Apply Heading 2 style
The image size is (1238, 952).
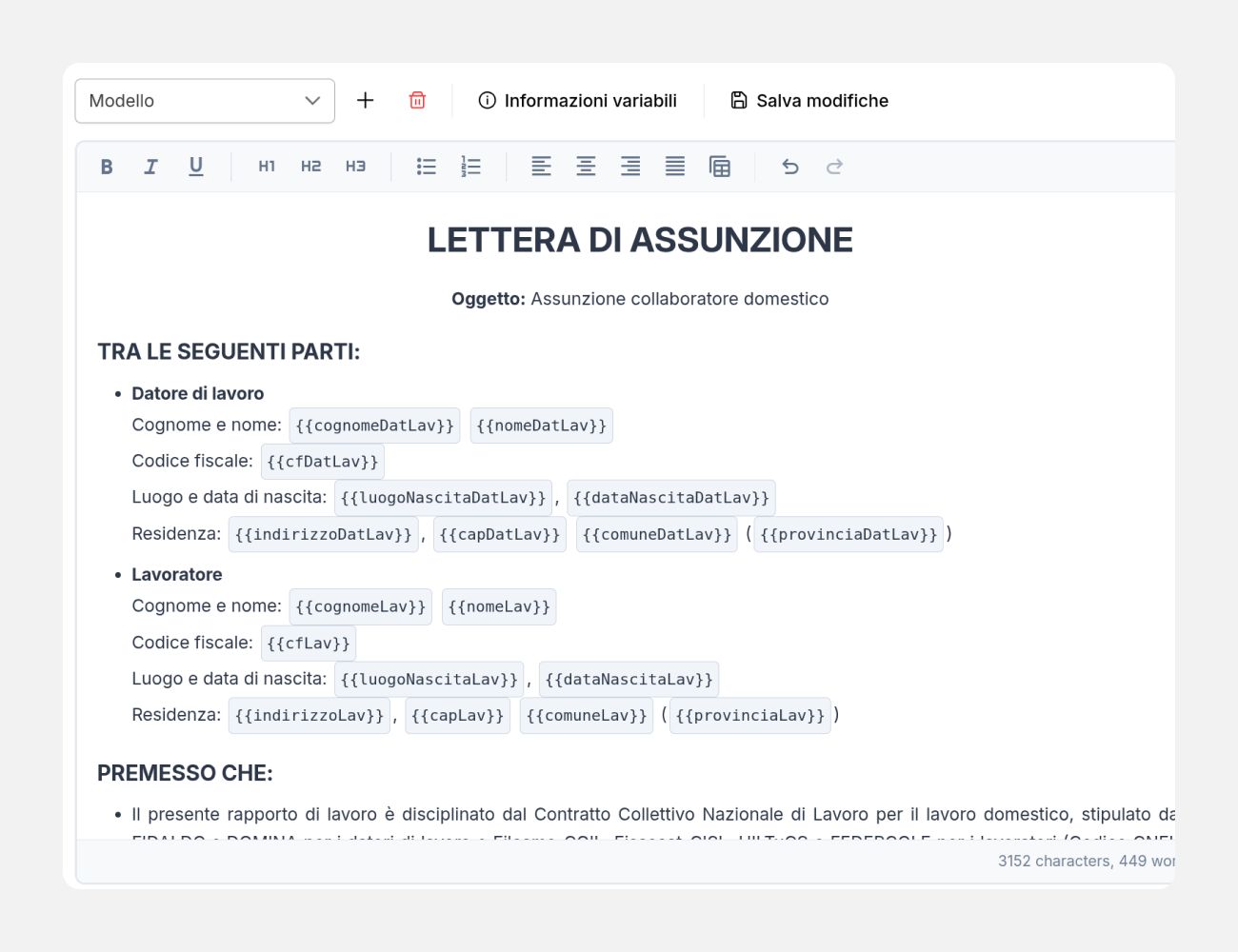[x=310, y=167]
